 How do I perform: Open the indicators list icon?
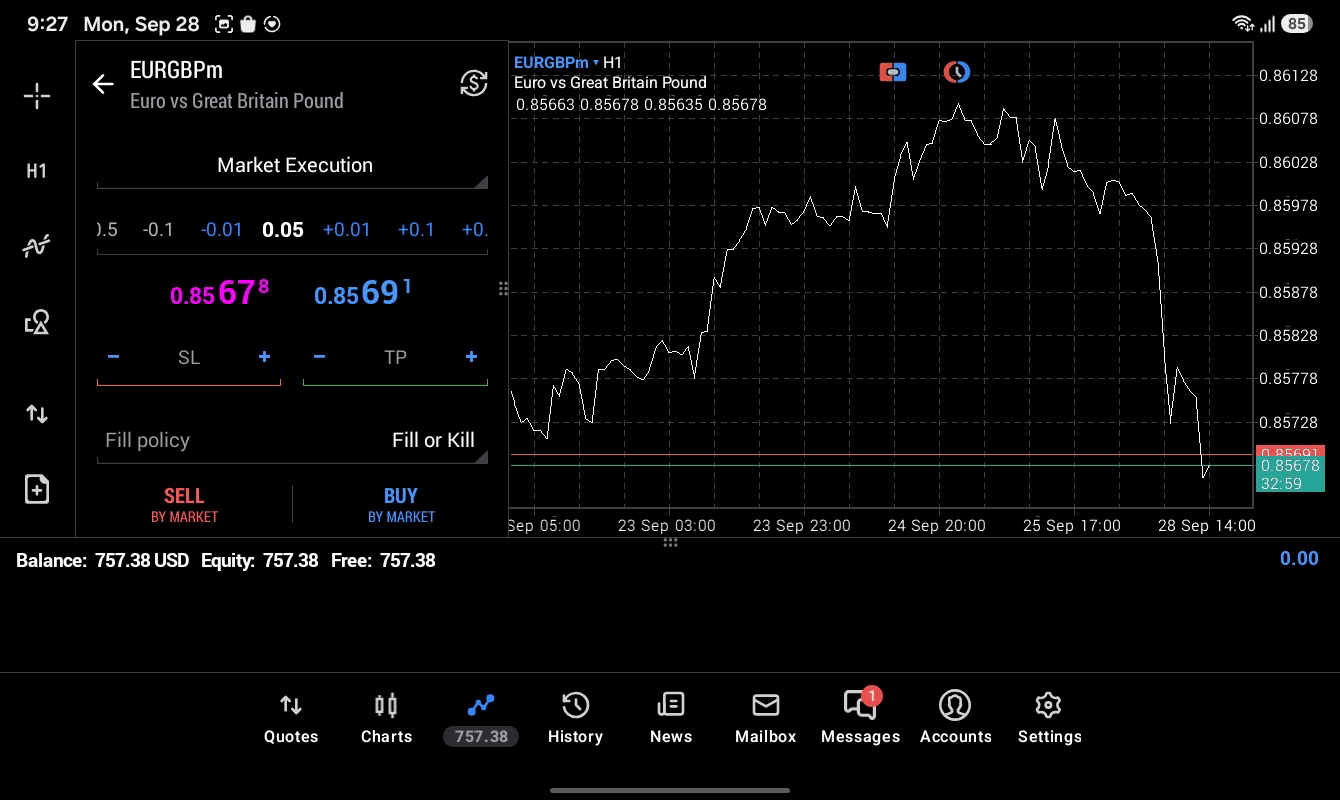(x=37, y=246)
